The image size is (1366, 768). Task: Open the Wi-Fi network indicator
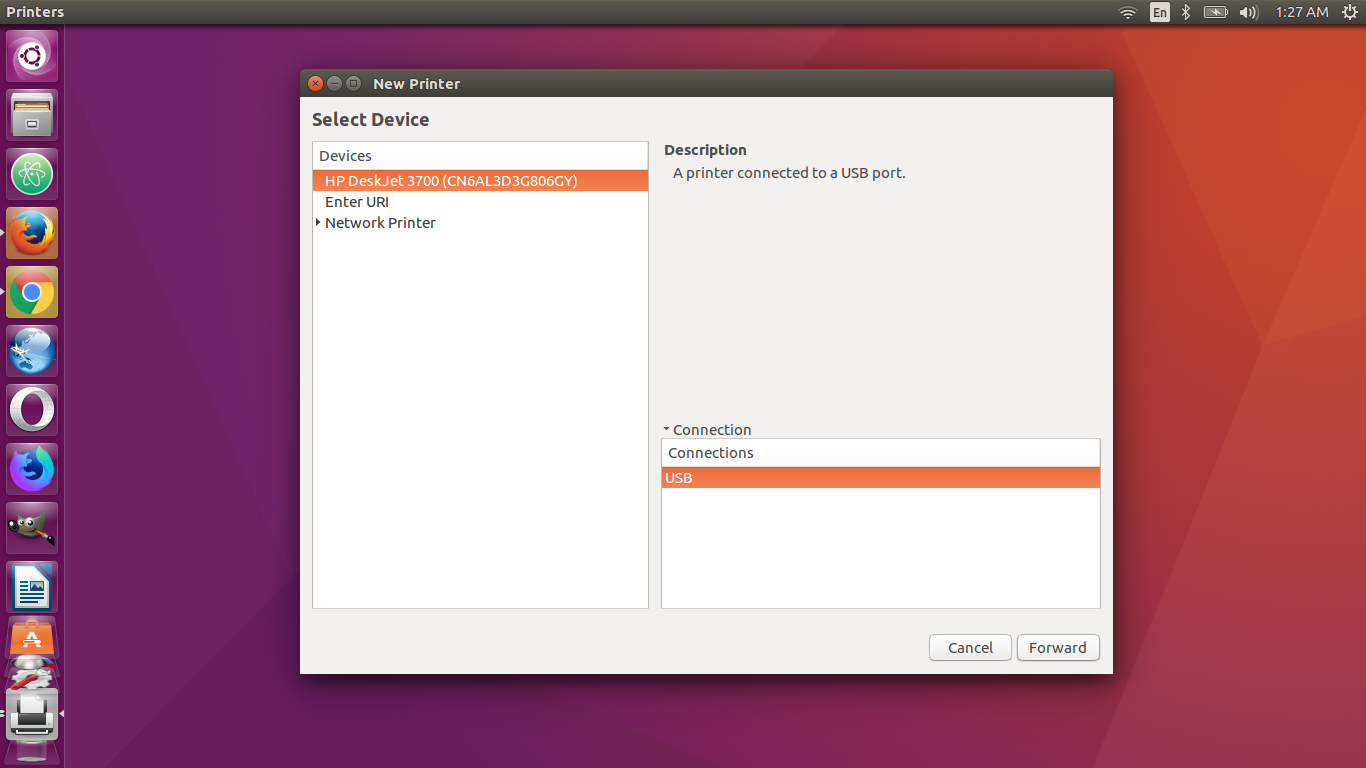click(x=1128, y=12)
